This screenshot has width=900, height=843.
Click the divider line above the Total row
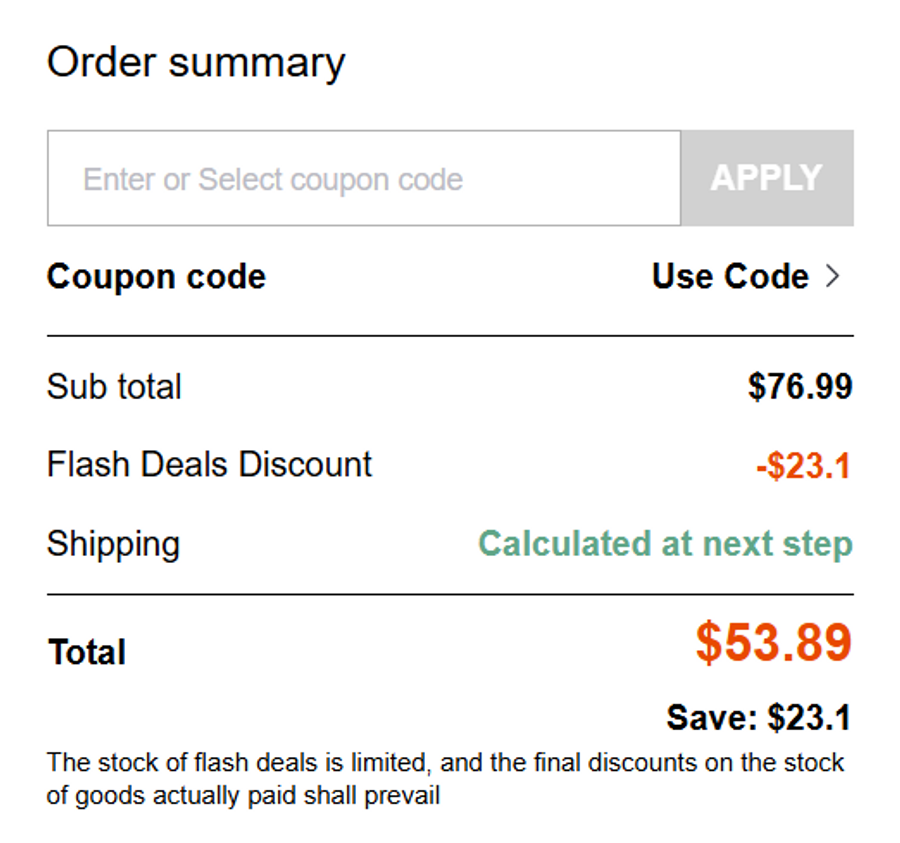[450, 595]
